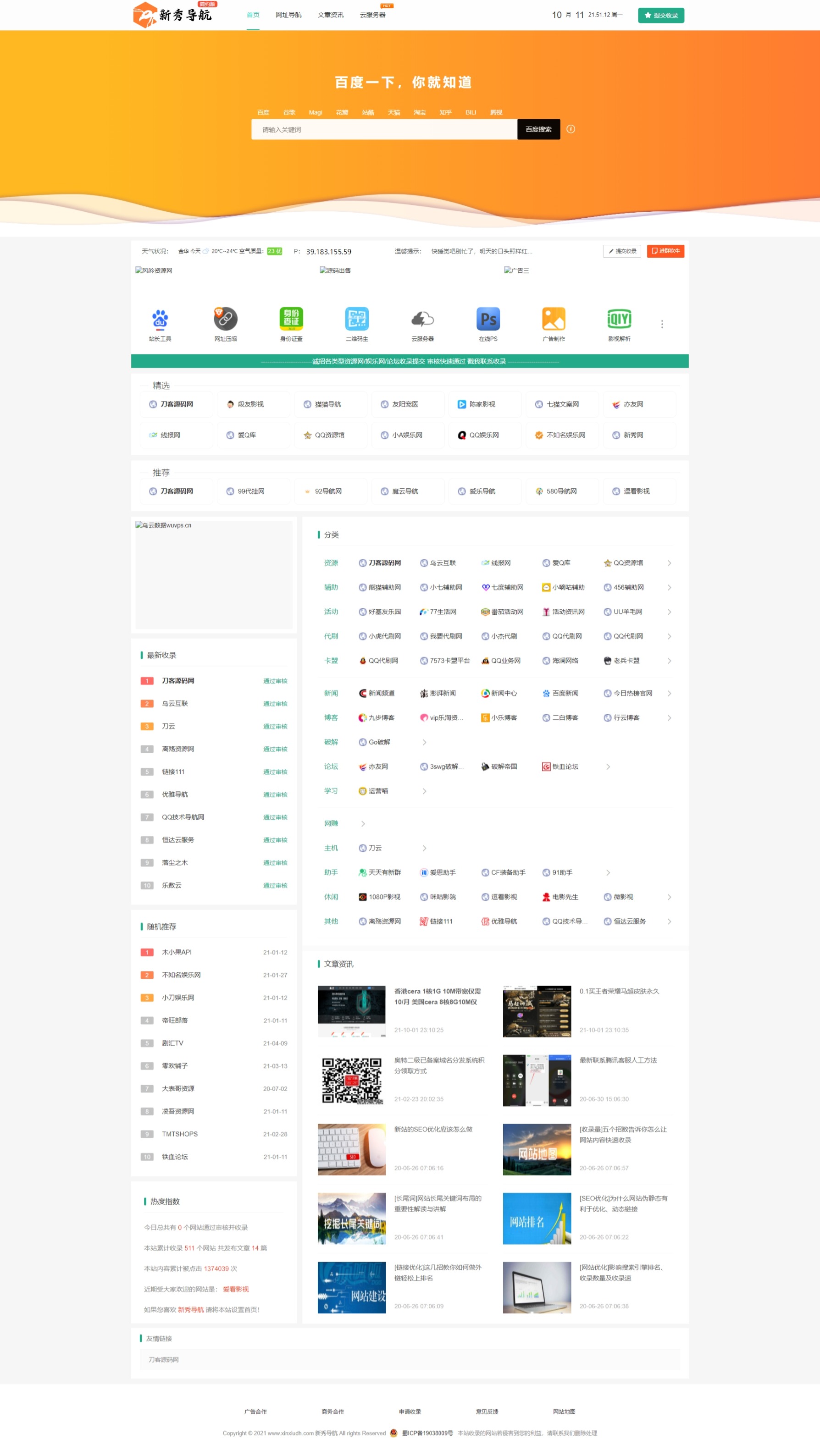Open 新闻频道 in the 新闻 category row
Image resolution: width=820 pixels, height=1456 pixels.
point(377,693)
